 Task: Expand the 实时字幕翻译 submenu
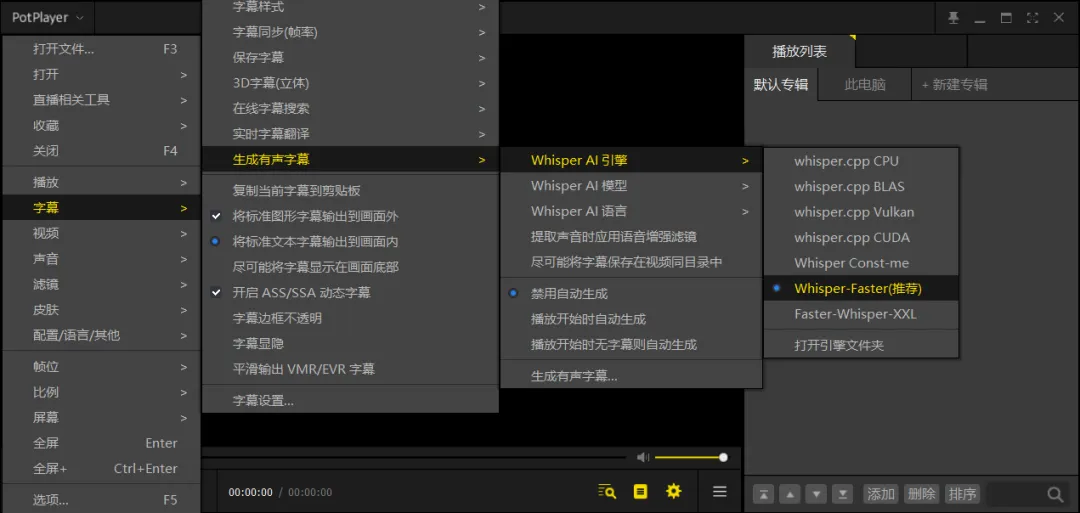350,134
